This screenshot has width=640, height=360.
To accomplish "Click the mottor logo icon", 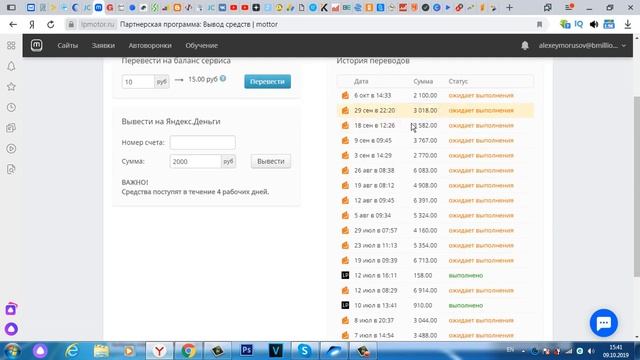I will click(36, 45).
